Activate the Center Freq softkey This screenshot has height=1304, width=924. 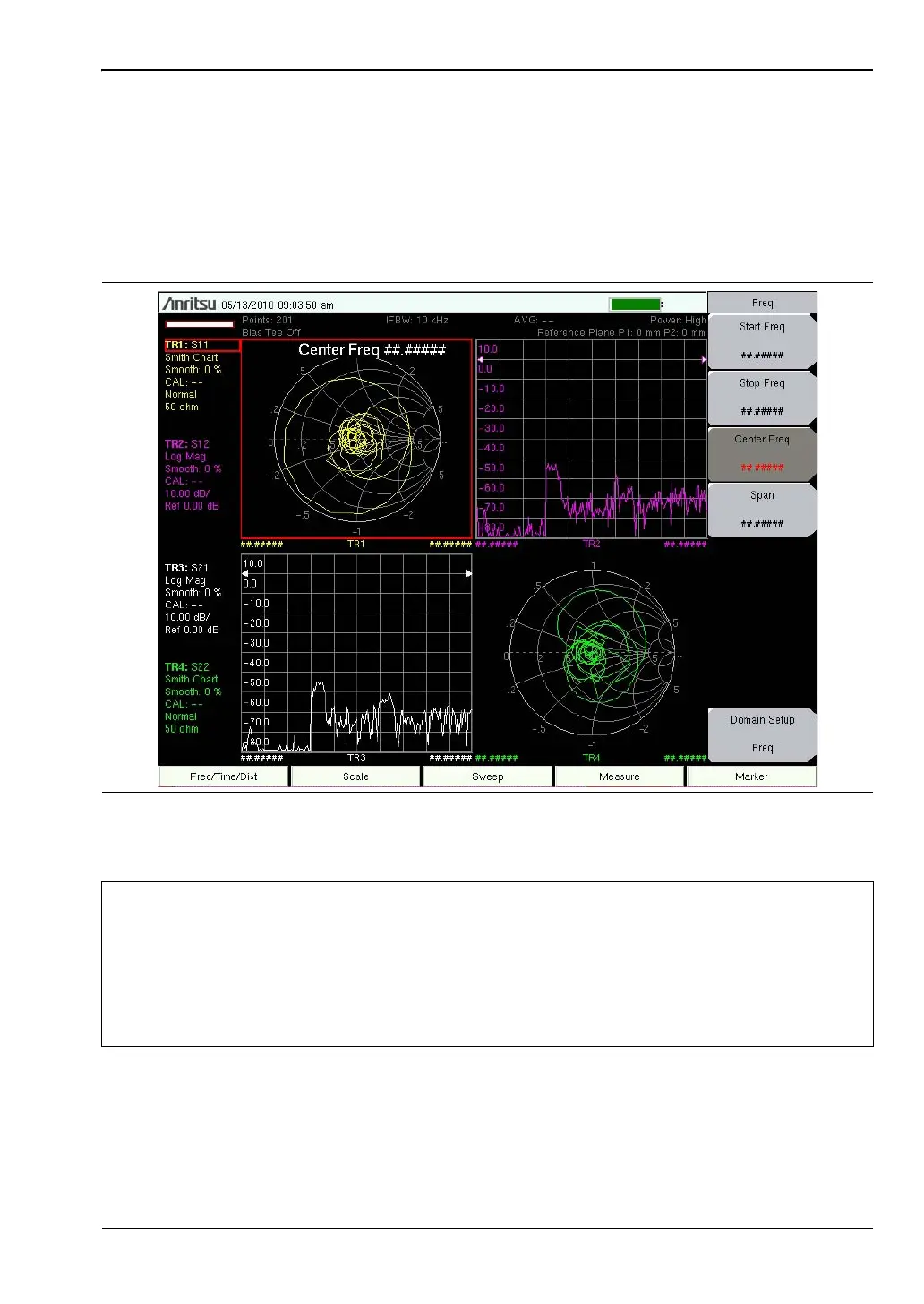point(762,454)
